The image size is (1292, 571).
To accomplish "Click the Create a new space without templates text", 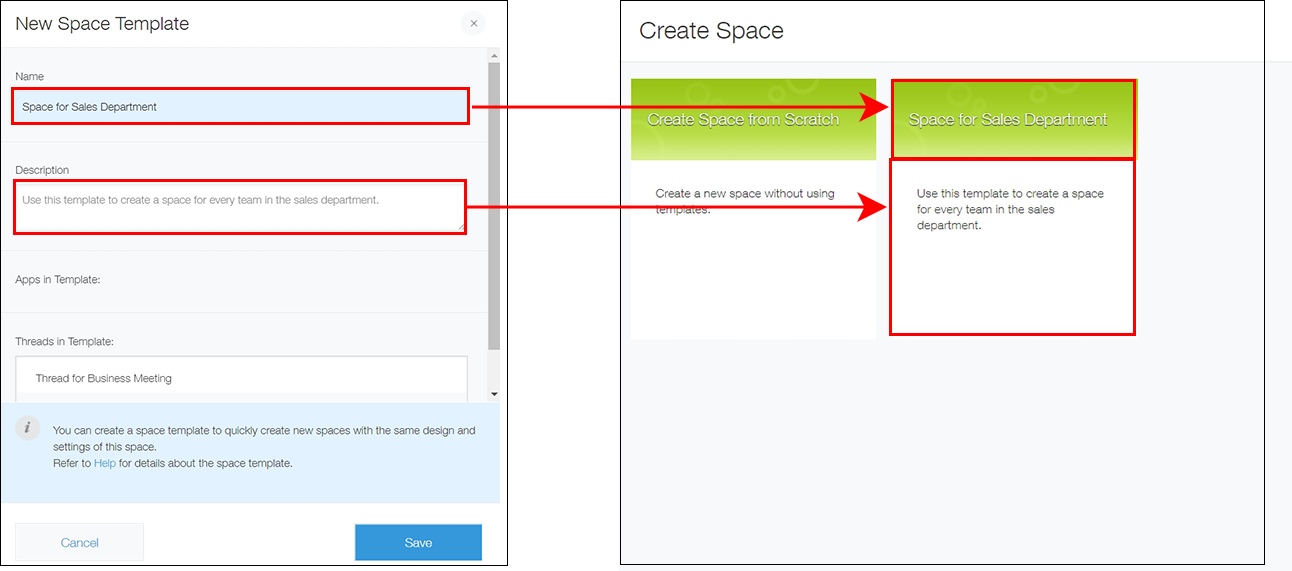I will coord(745,201).
